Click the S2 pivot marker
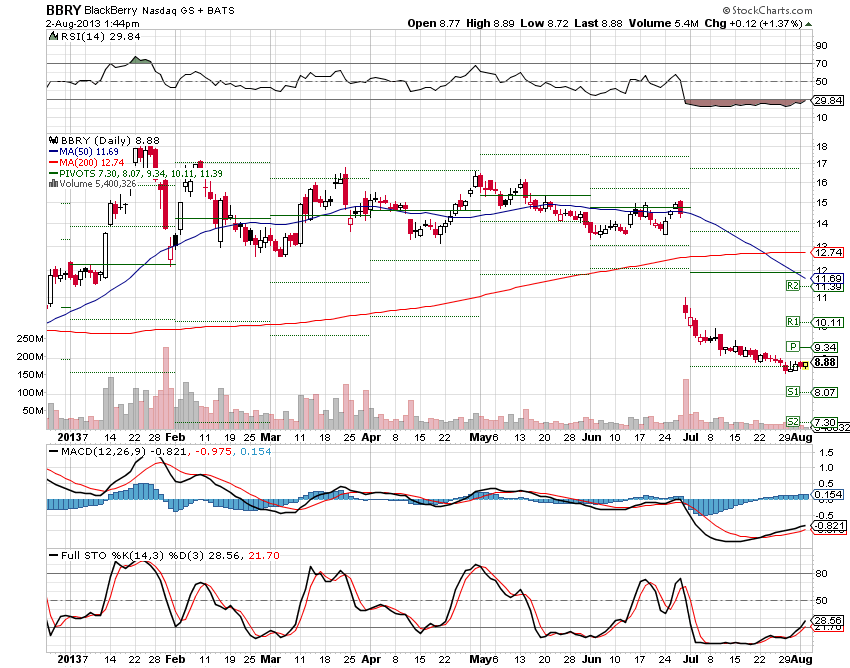Screen dimensions: 850x668 (793, 422)
